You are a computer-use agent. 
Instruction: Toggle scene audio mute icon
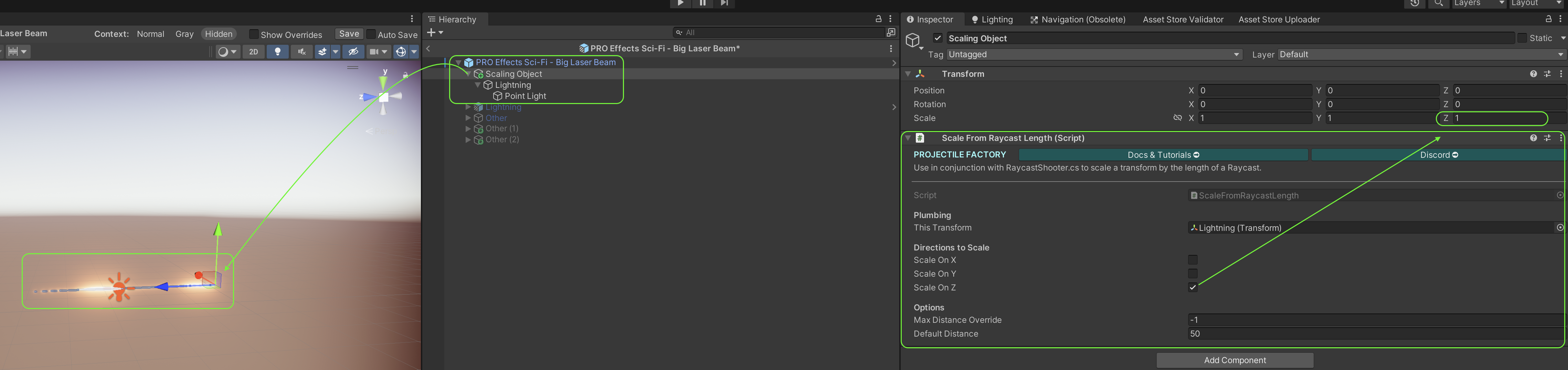[301, 52]
